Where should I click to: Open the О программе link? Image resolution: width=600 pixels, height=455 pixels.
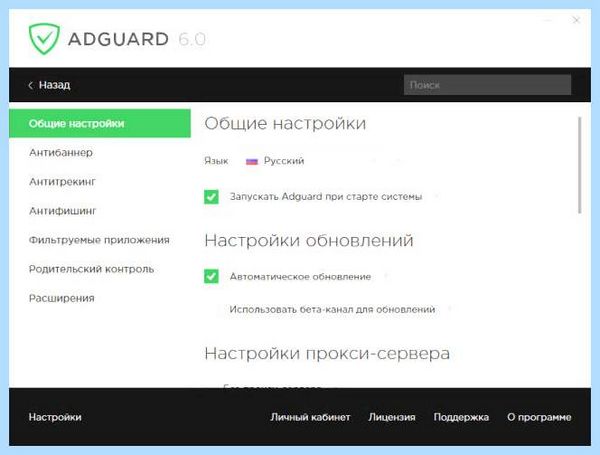tap(539, 417)
